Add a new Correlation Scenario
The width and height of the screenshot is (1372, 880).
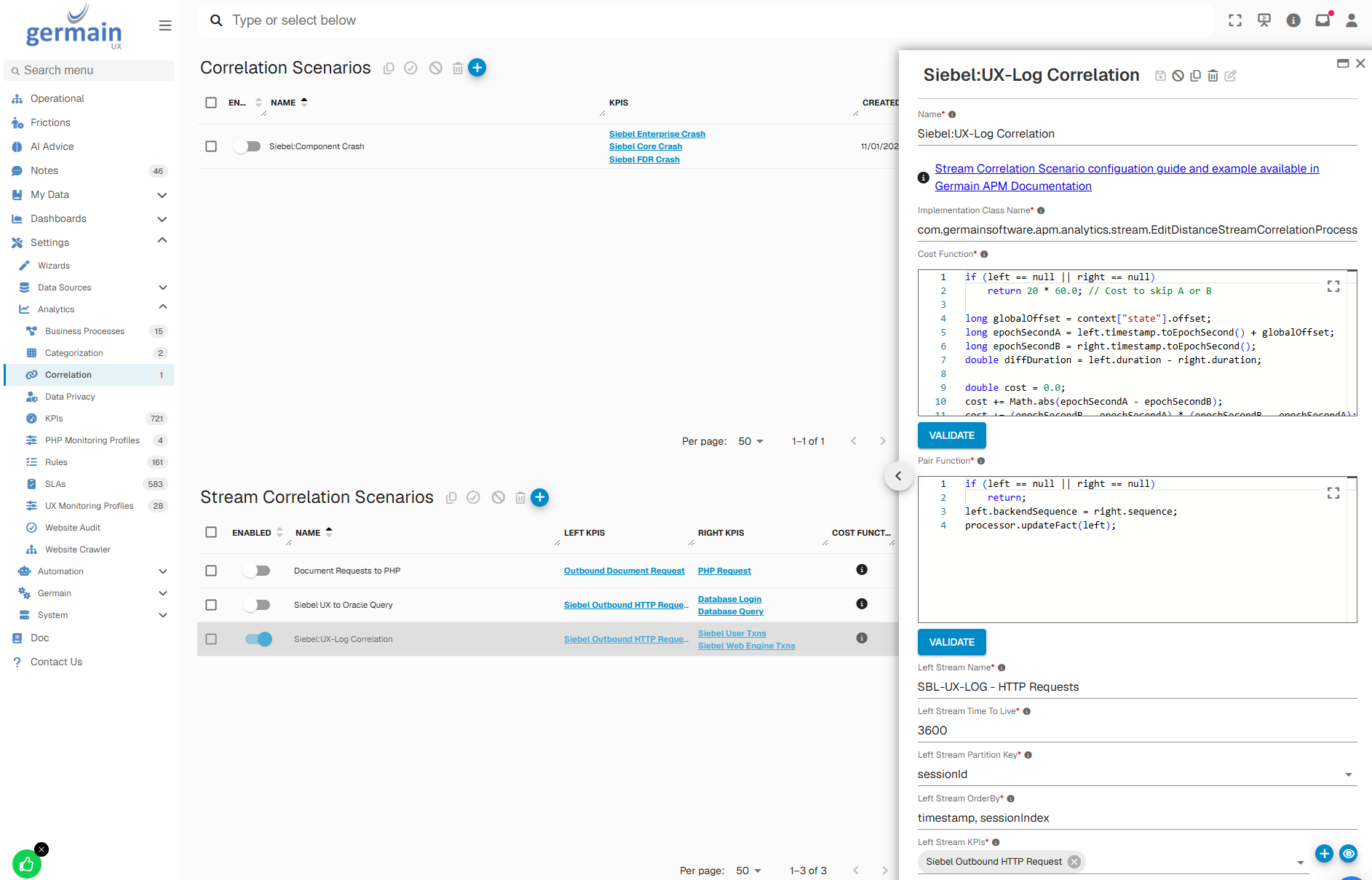477,68
